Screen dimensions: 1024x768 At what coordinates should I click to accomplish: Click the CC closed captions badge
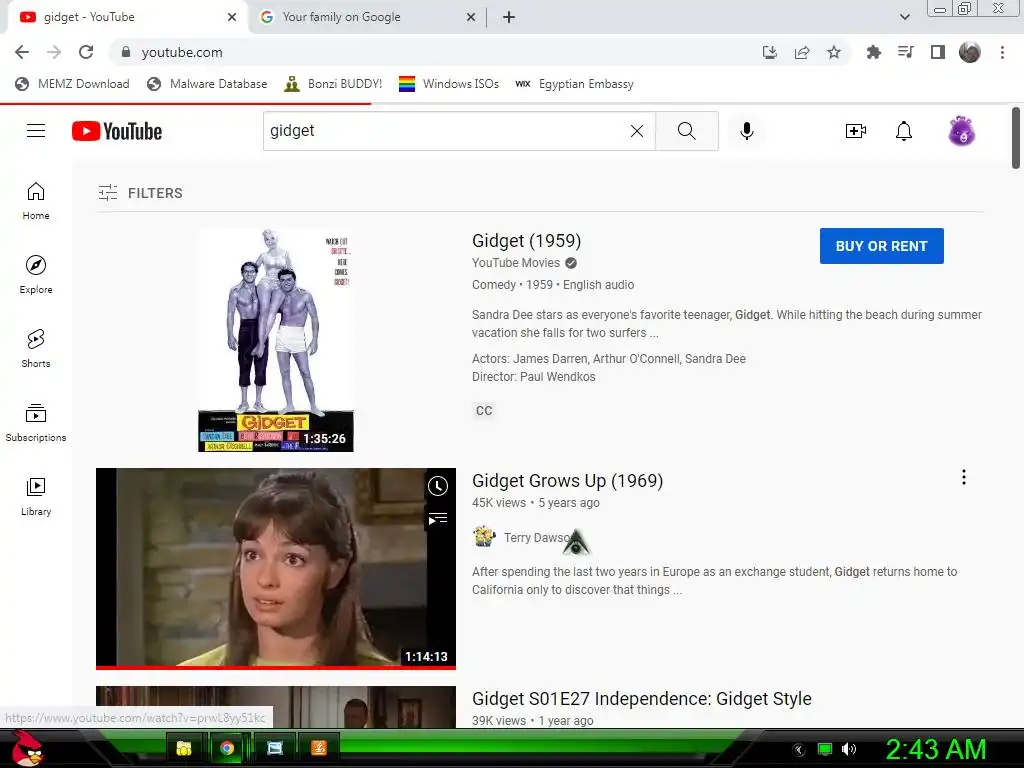(484, 411)
